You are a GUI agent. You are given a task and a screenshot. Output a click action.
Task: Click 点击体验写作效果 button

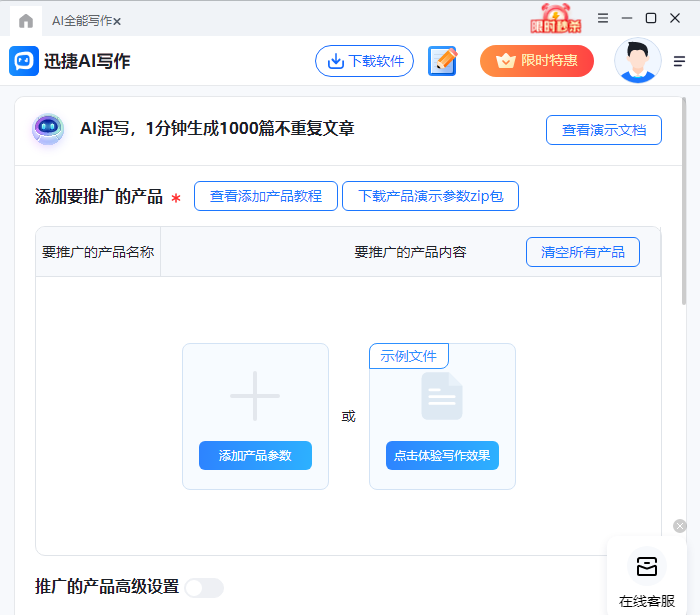(x=442, y=455)
